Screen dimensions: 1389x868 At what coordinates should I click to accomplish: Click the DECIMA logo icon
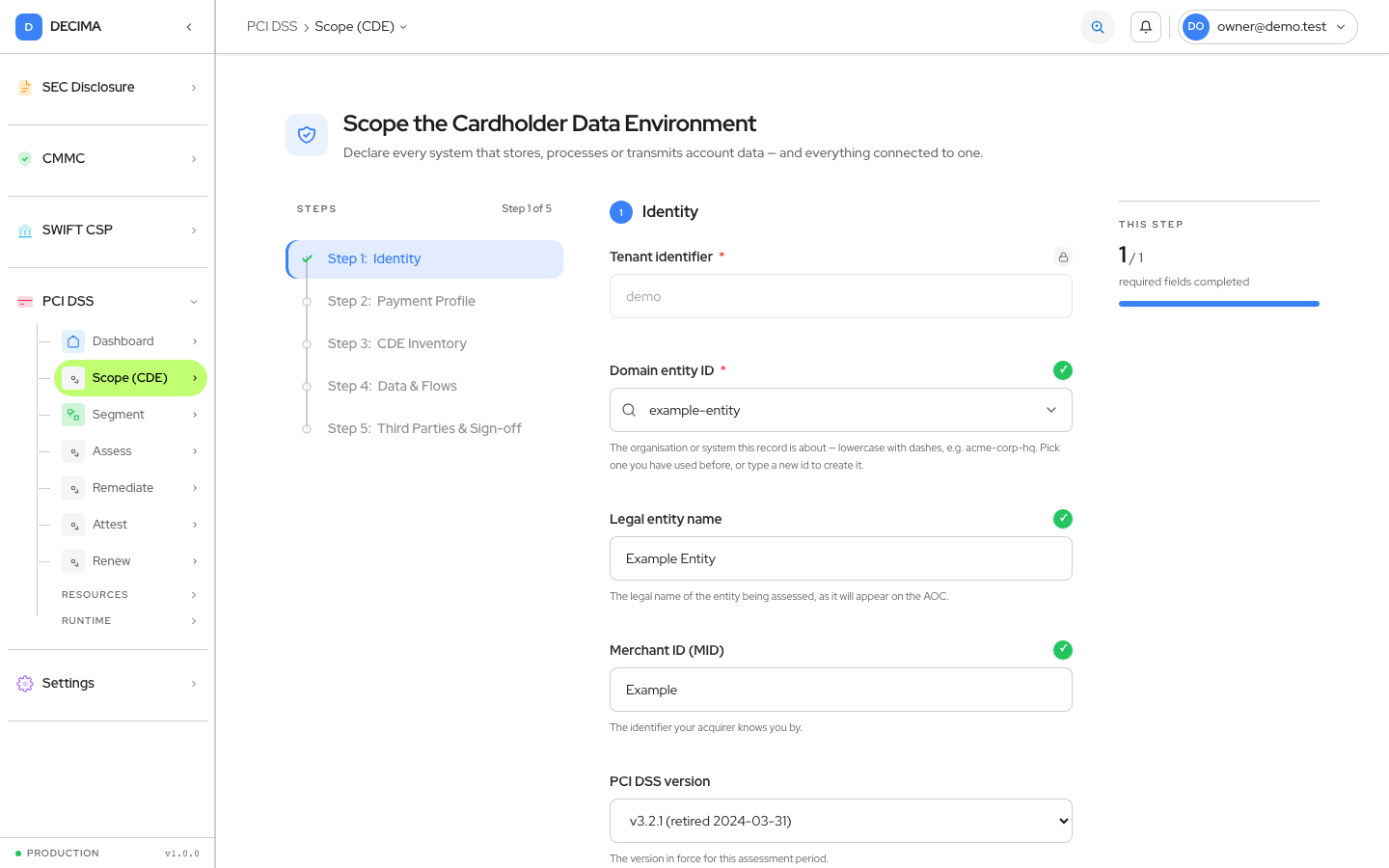pos(29,27)
